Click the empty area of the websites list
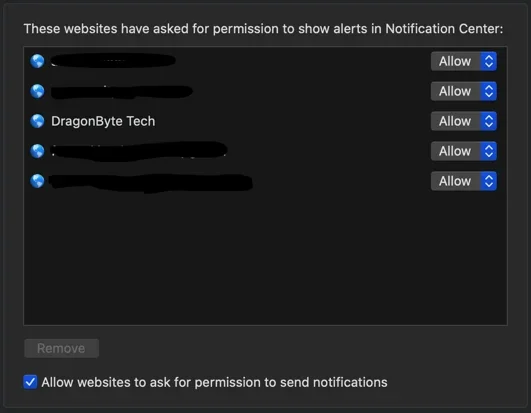This screenshot has width=531, height=413. (x=265, y=261)
